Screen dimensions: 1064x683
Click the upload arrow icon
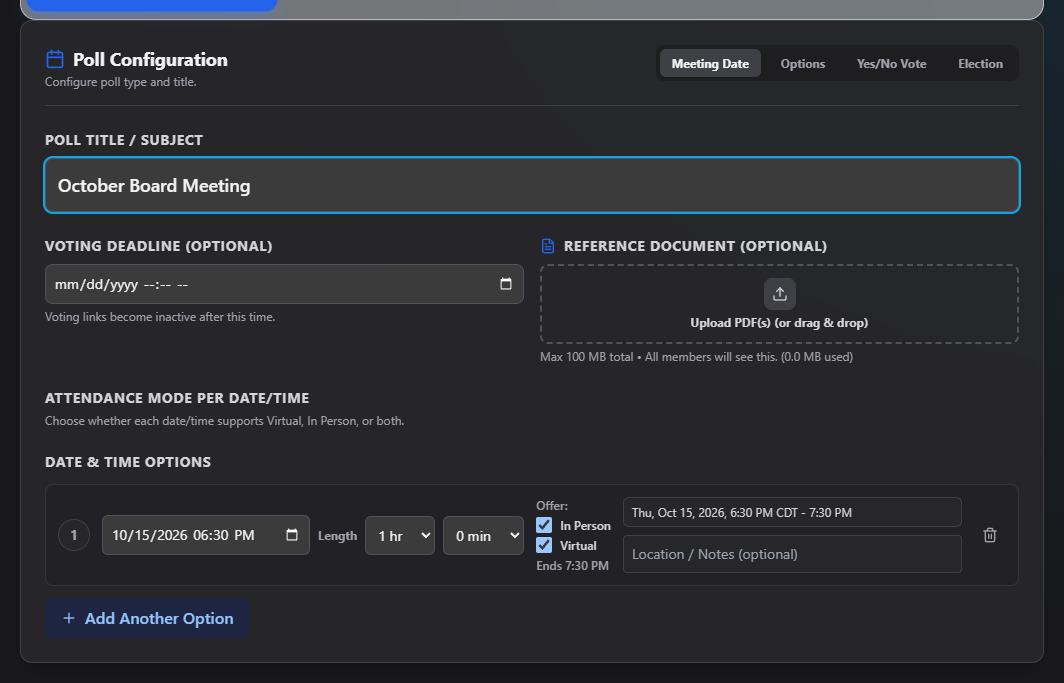780,294
